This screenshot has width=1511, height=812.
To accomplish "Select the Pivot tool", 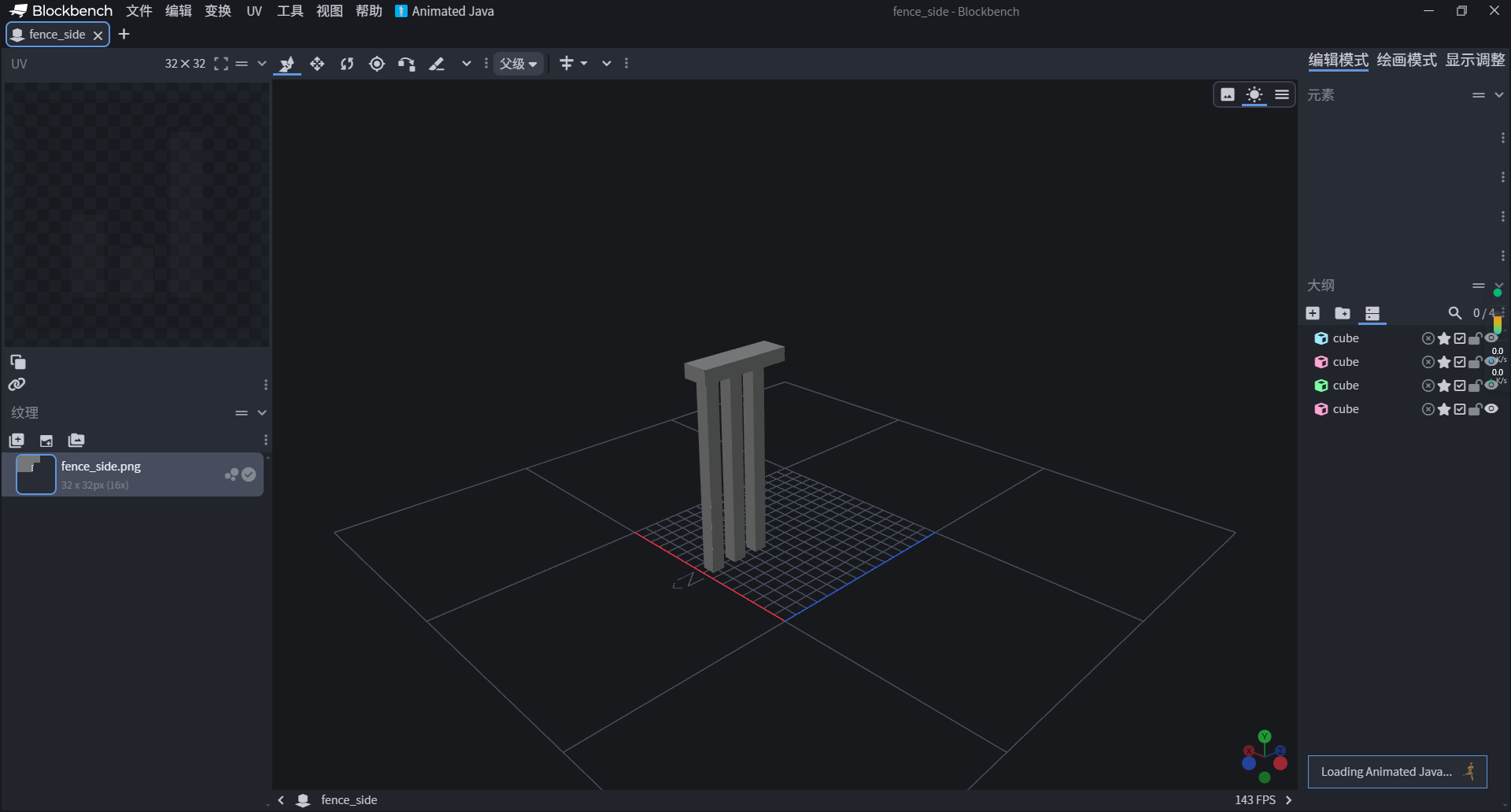I will coord(377,64).
